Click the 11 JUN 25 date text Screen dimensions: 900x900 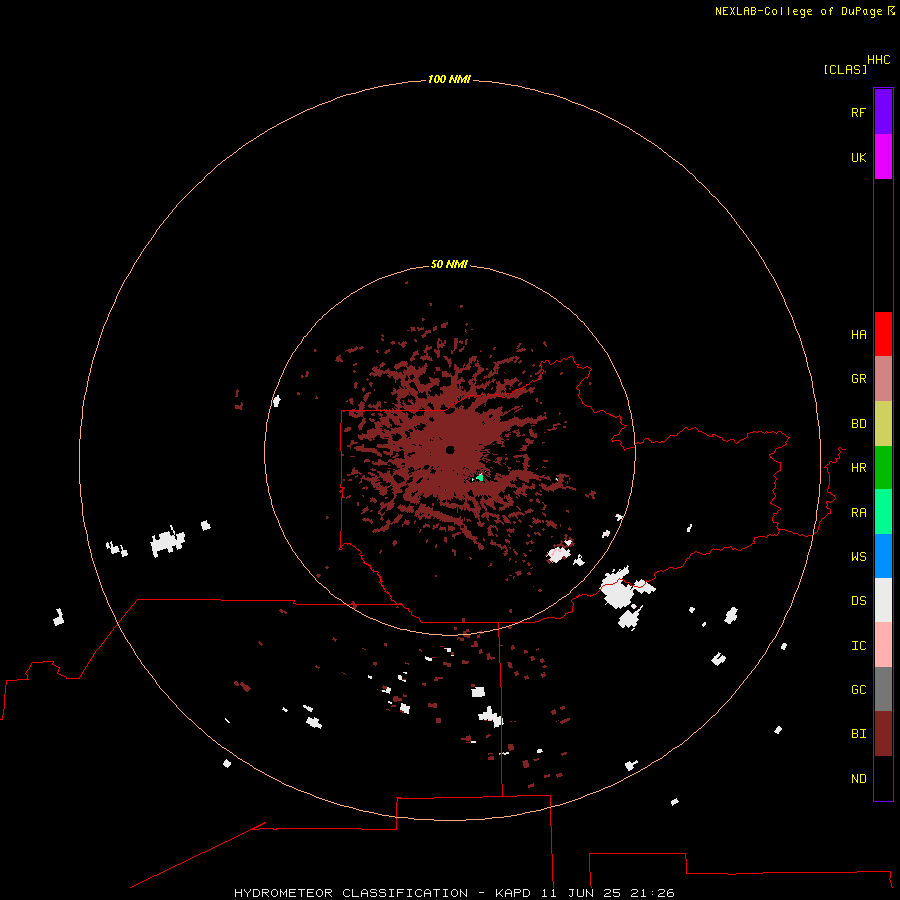580,893
